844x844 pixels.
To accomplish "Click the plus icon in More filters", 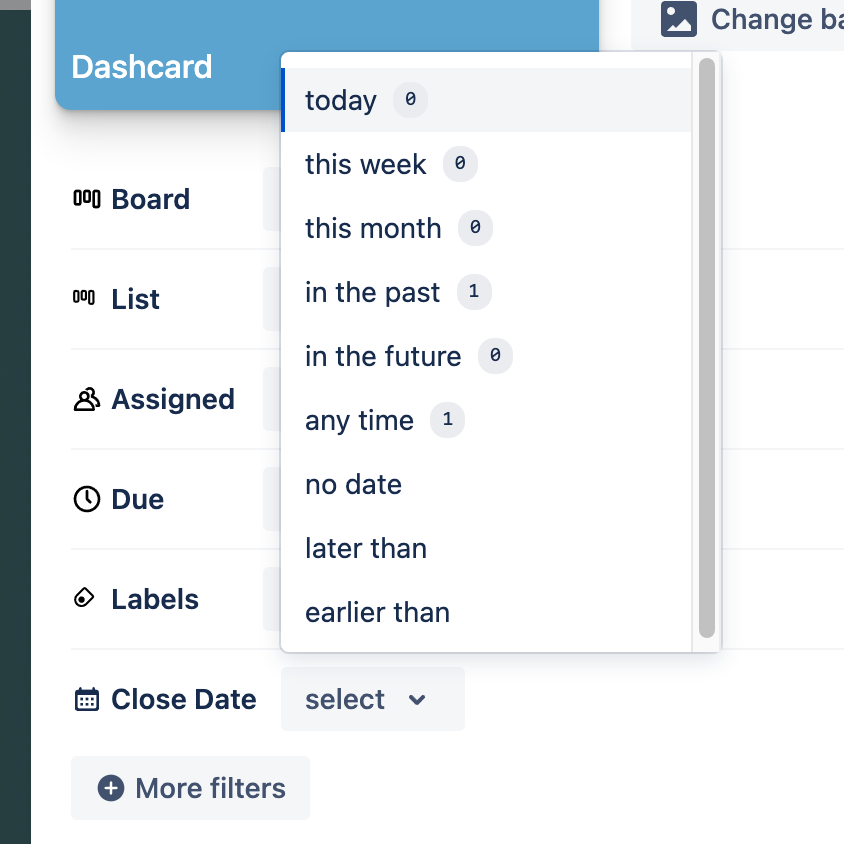I will [x=111, y=788].
